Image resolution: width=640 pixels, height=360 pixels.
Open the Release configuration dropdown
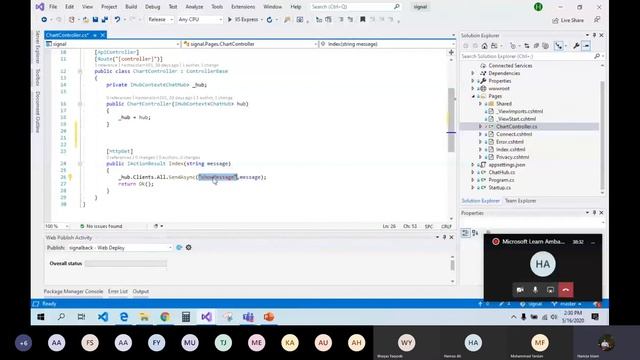coord(160,20)
